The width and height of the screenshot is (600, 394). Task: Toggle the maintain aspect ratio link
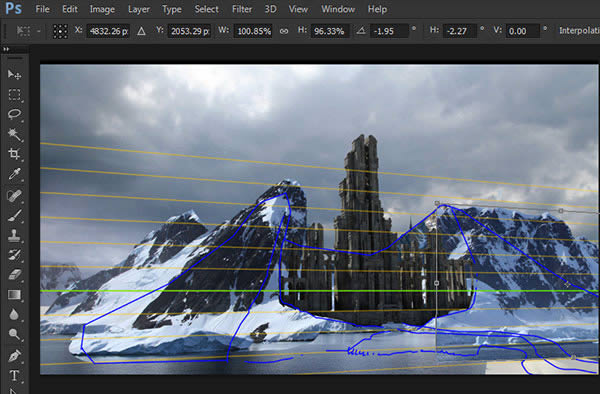[x=284, y=31]
